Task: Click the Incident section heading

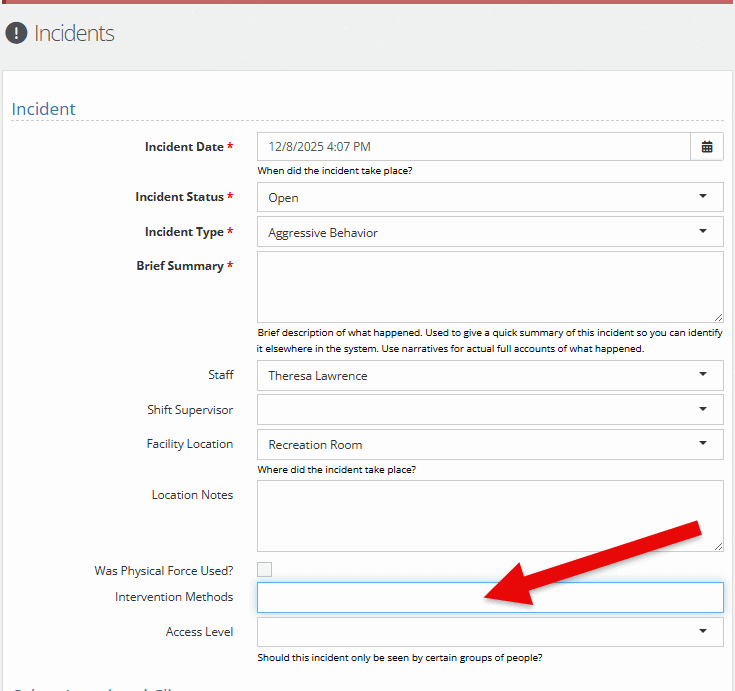Action: (43, 109)
